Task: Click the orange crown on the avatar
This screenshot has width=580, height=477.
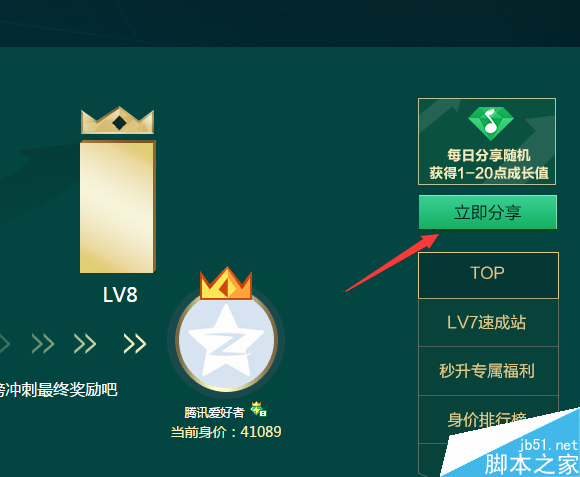Action: click(226, 283)
